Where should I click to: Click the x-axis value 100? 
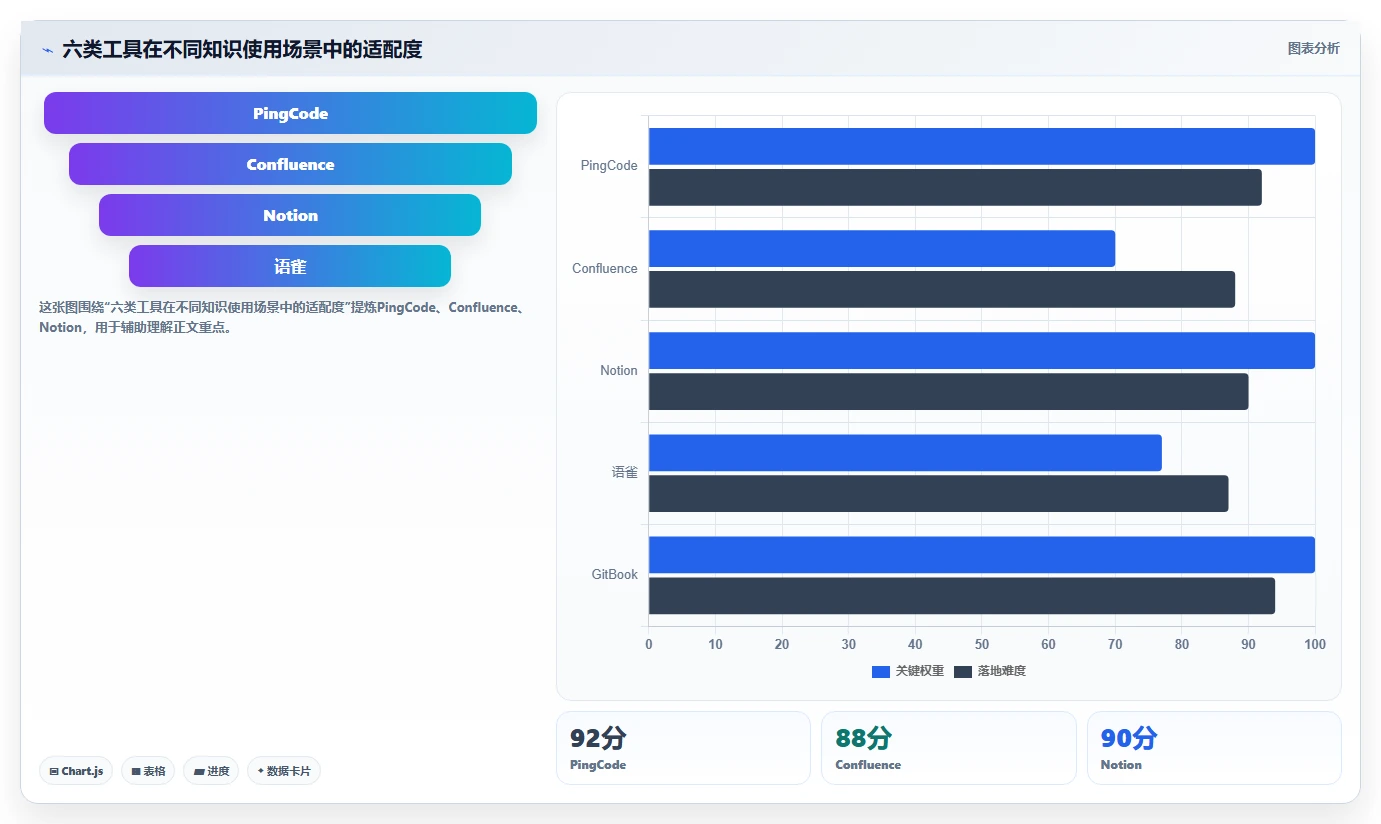point(1315,644)
